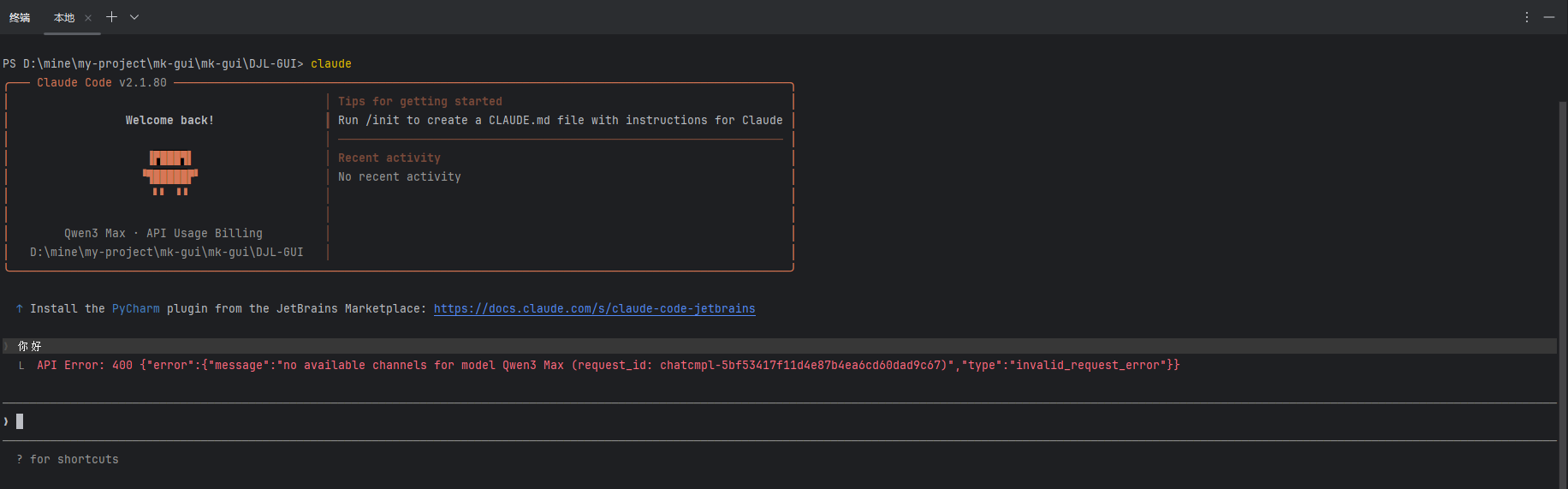Viewport: 1568px width, 489px height.
Task: Click the Claude prompt input line
Action: click(x=780, y=421)
